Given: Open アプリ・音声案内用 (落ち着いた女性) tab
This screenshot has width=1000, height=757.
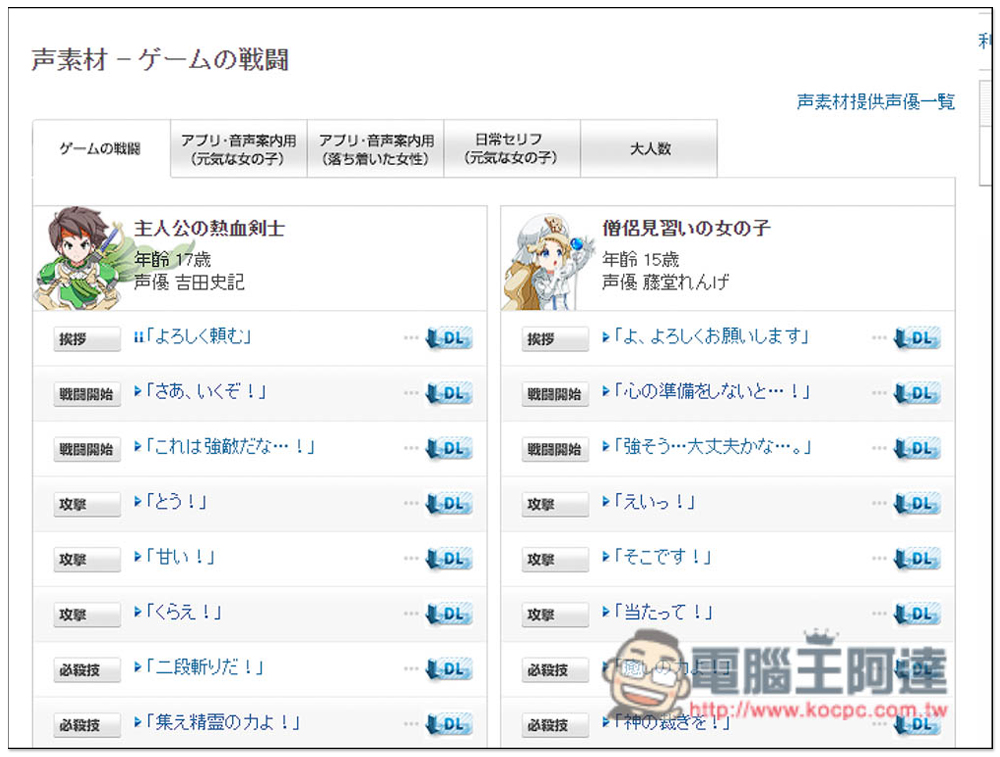Looking at the screenshot, I should (x=375, y=149).
